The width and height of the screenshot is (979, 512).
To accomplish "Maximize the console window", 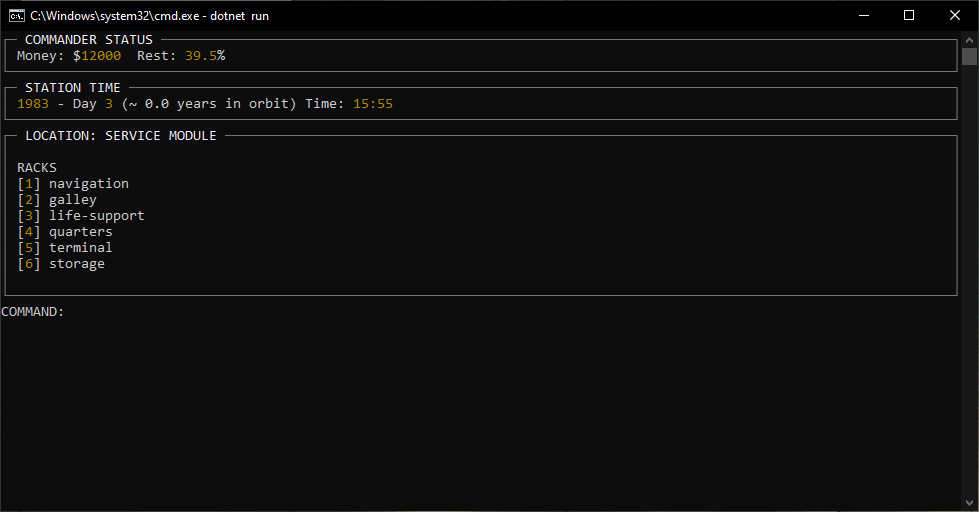I will pos(909,16).
